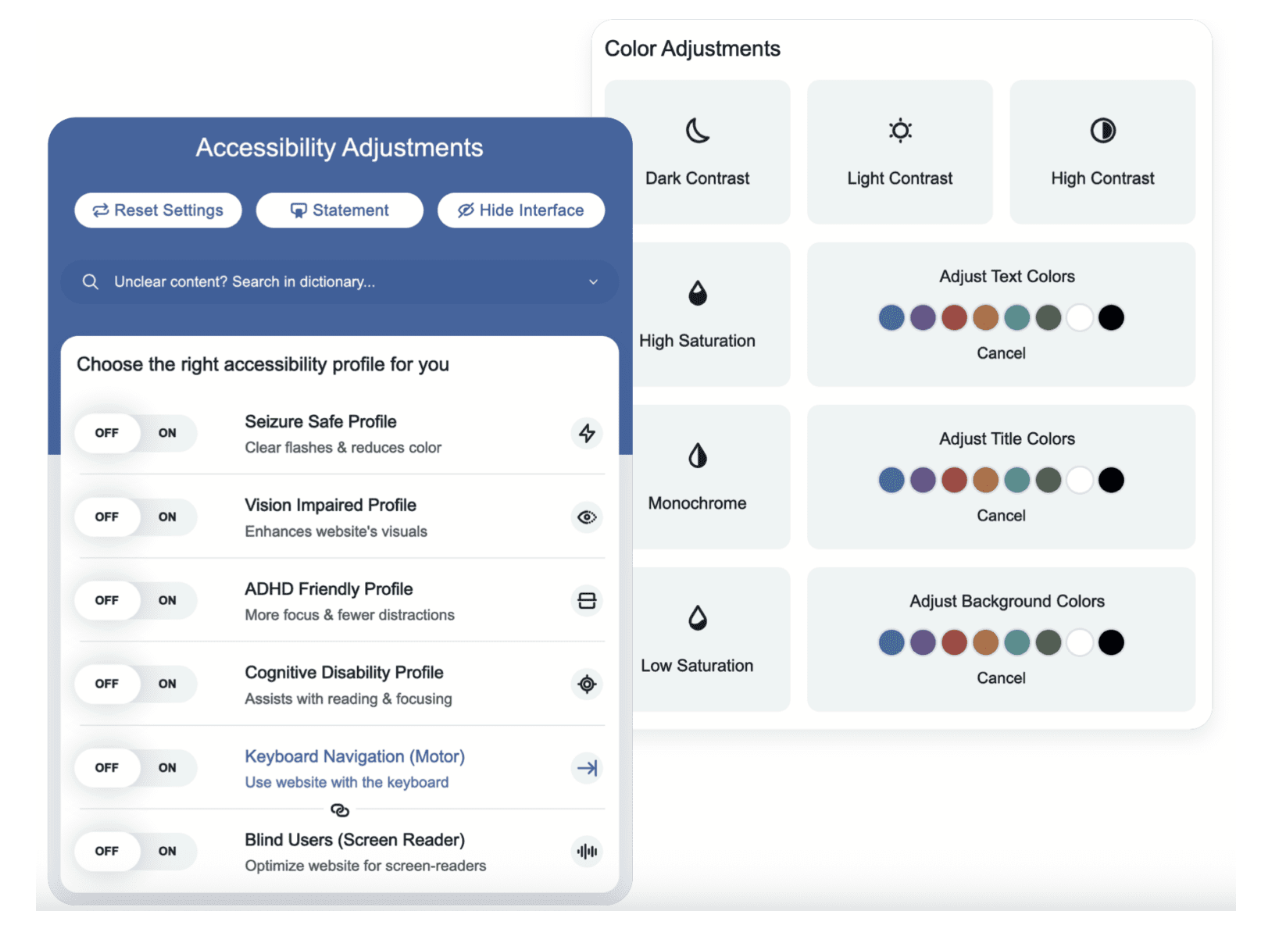Click the Blind Users audio waveform icon
The width and height of the screenshot is (1264, 930).
coord(587,851)
